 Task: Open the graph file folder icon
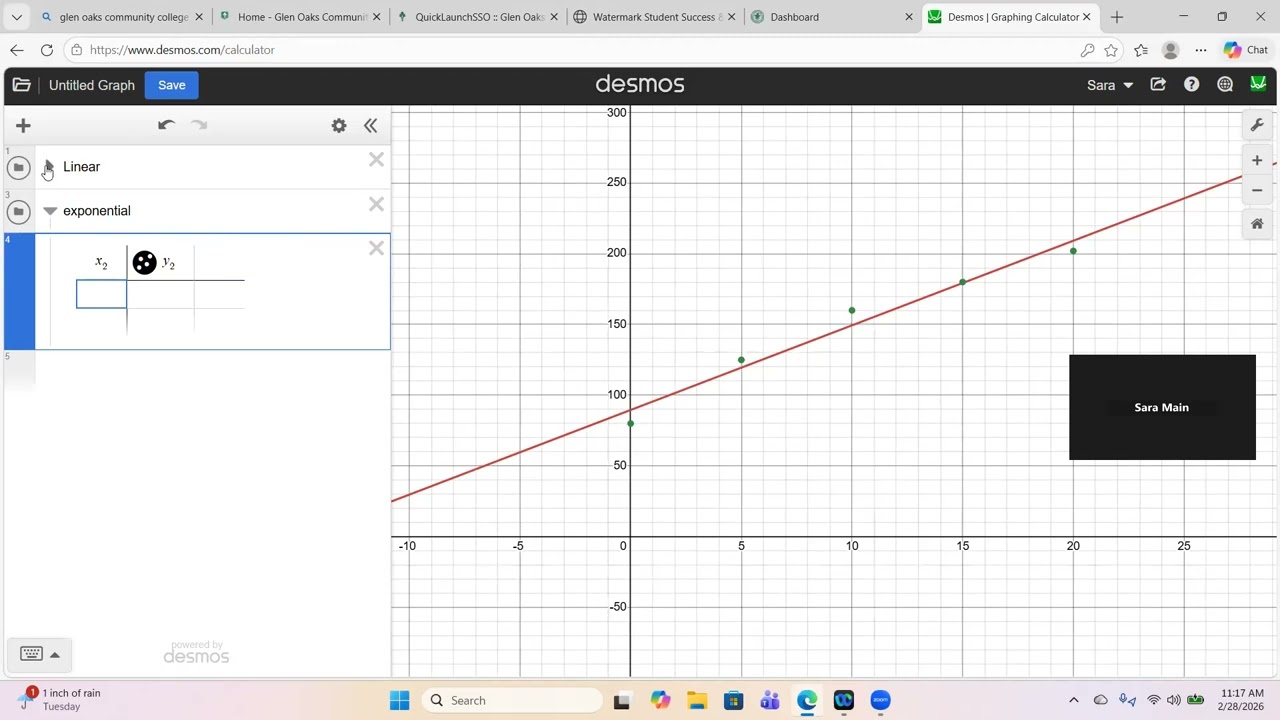[21, 85]
